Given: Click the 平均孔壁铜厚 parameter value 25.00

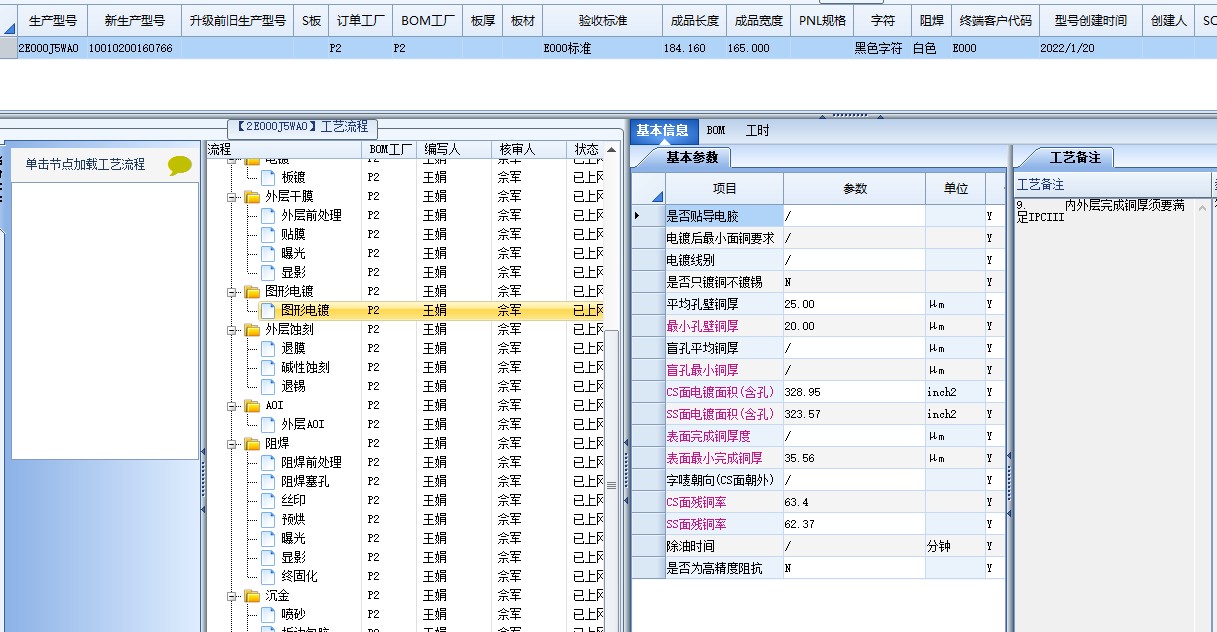Looking at the screenshot, I should click(x=854, y=304).
